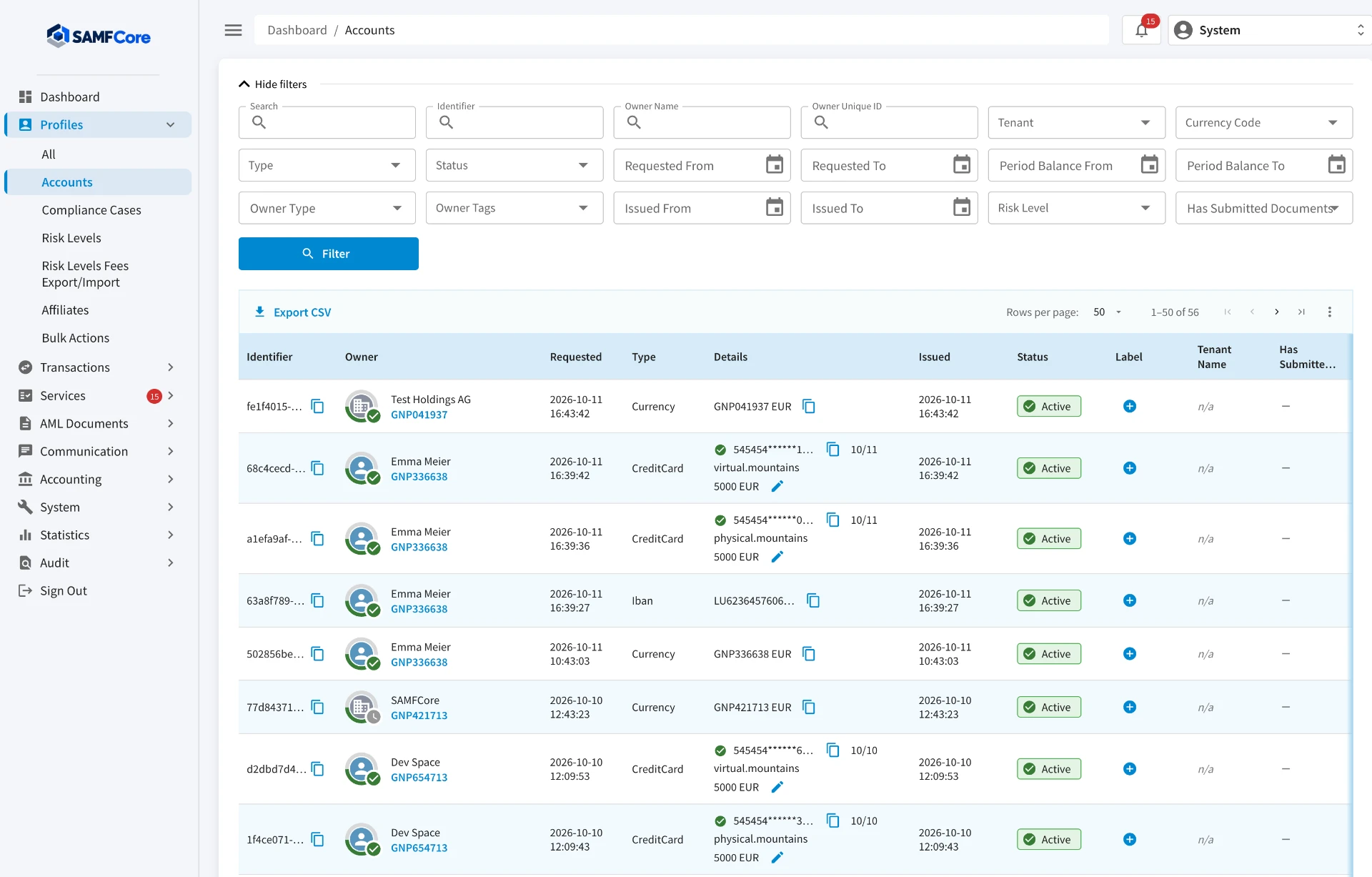The height and width of the screenshot is (877, 1372).
Task: Open Issued To calendar picker
Action: (962, 208)
